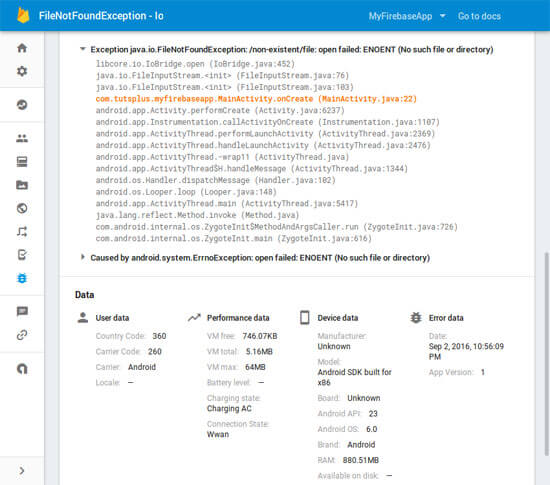Open the Realtime Database icon

pos(22,162)
